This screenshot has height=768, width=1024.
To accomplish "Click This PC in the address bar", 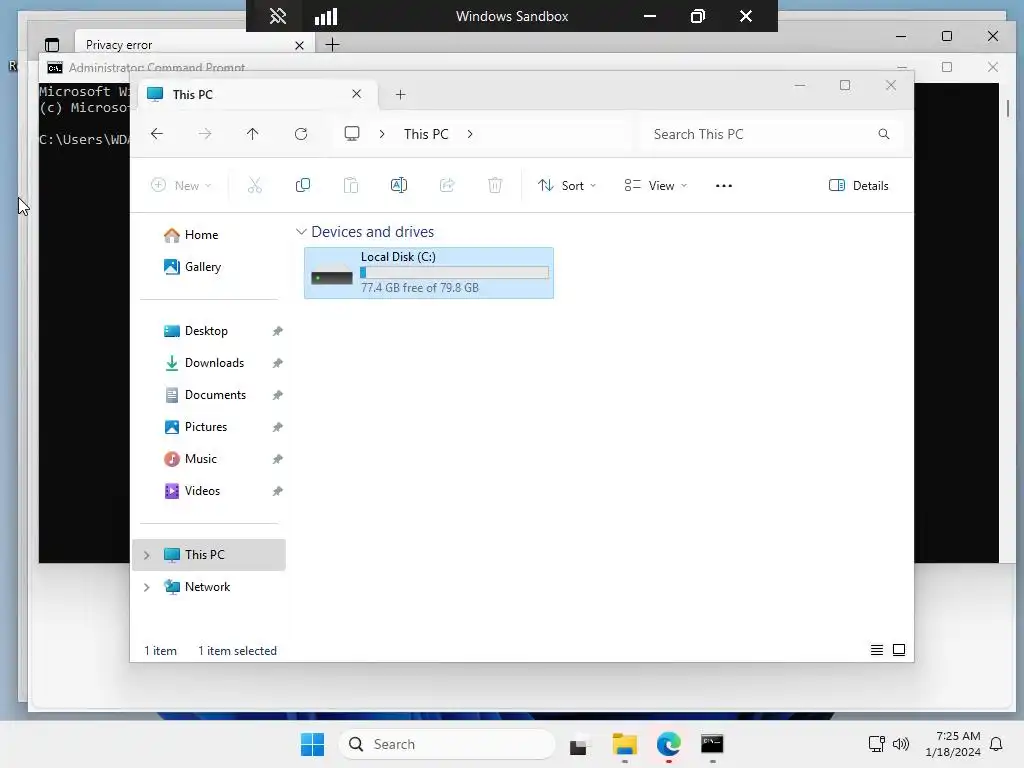I will 426,134.
